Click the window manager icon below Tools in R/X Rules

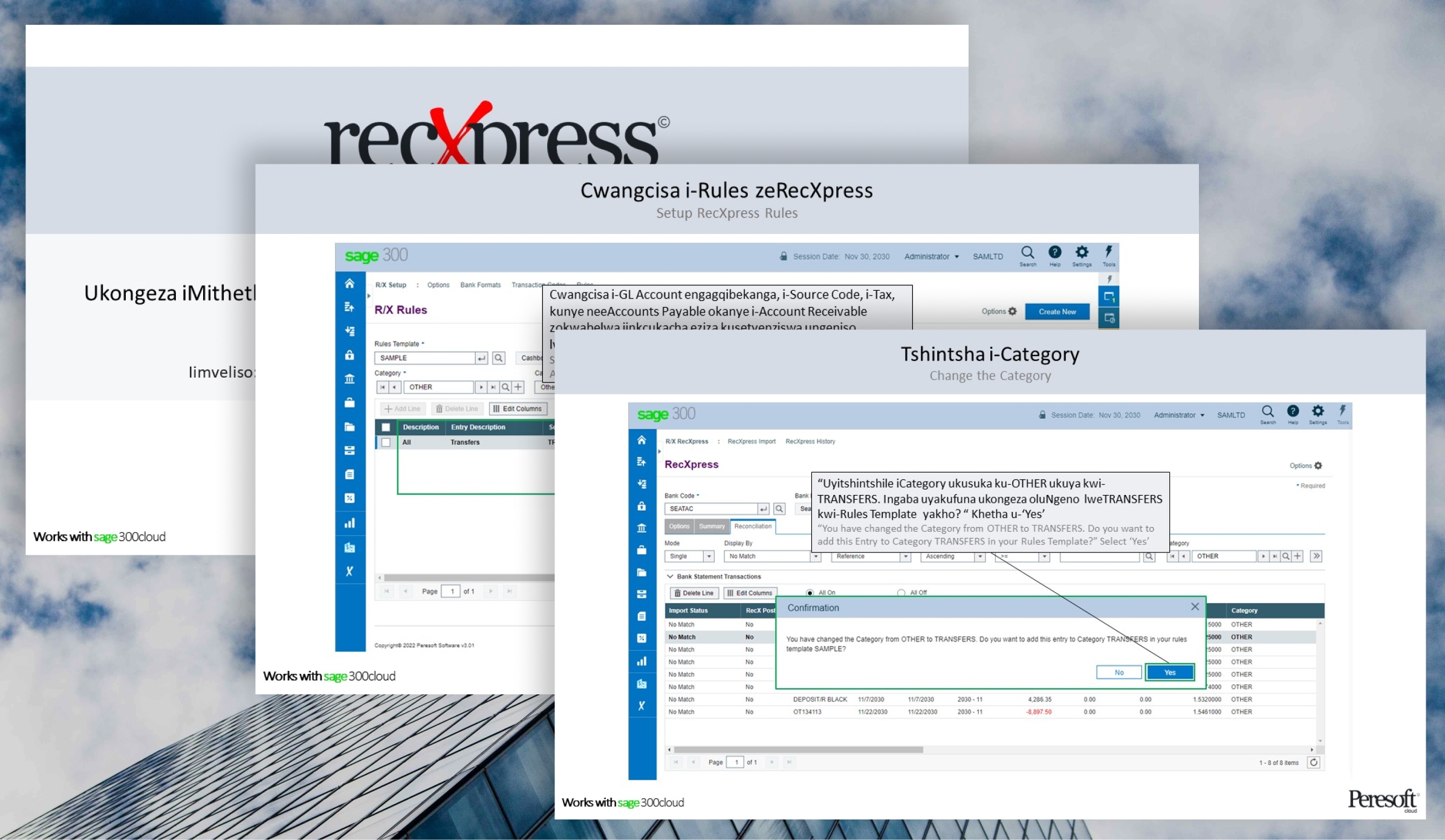pos(1109,297)
